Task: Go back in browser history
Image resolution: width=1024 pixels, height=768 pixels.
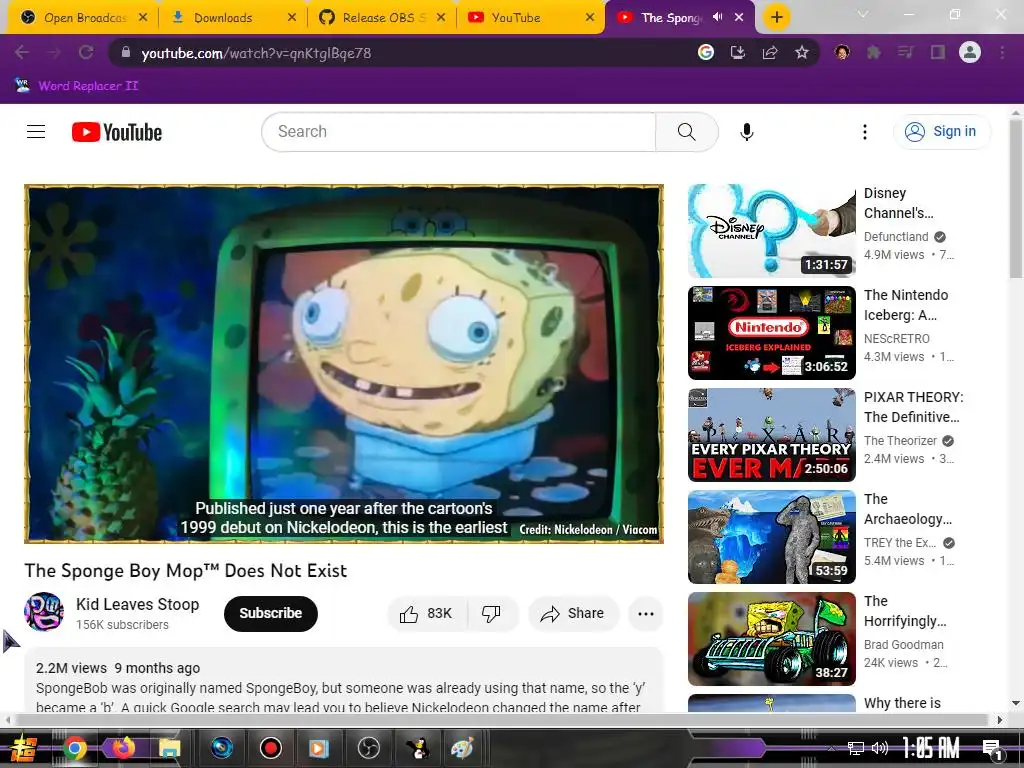Action: pyautogui.click(x=22, y=53)
